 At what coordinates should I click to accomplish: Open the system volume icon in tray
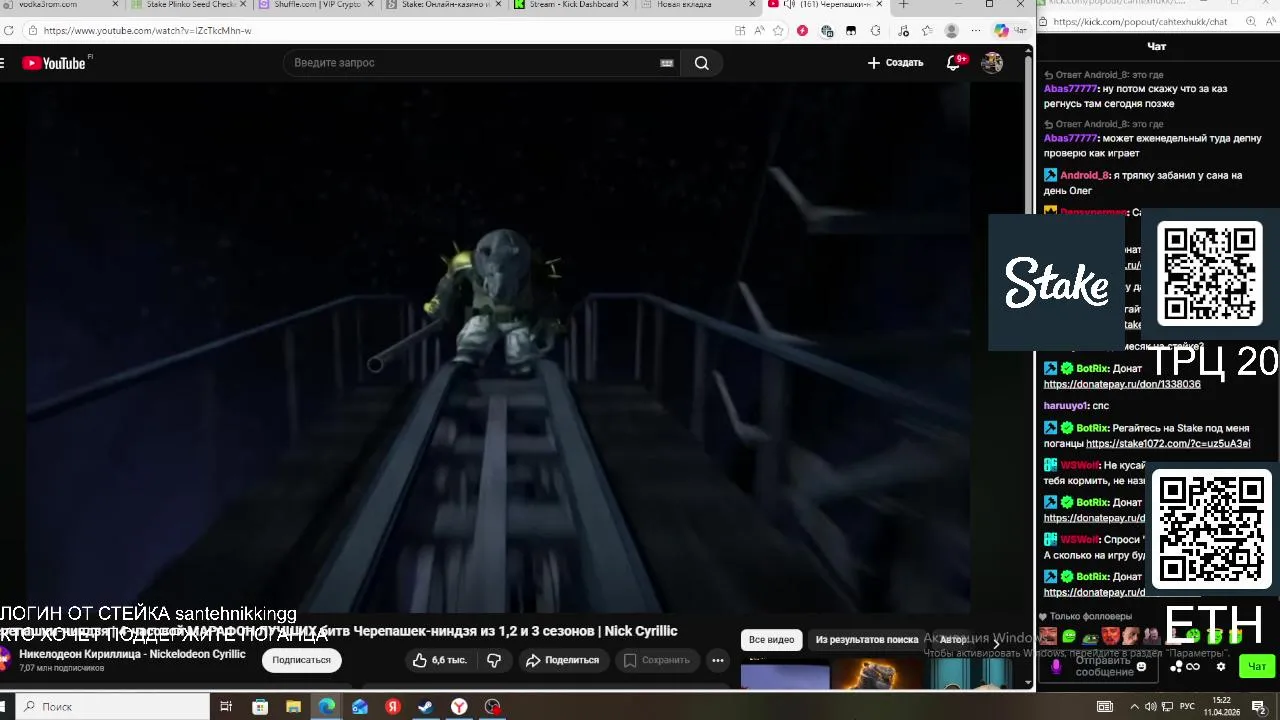pos(1151,706)
